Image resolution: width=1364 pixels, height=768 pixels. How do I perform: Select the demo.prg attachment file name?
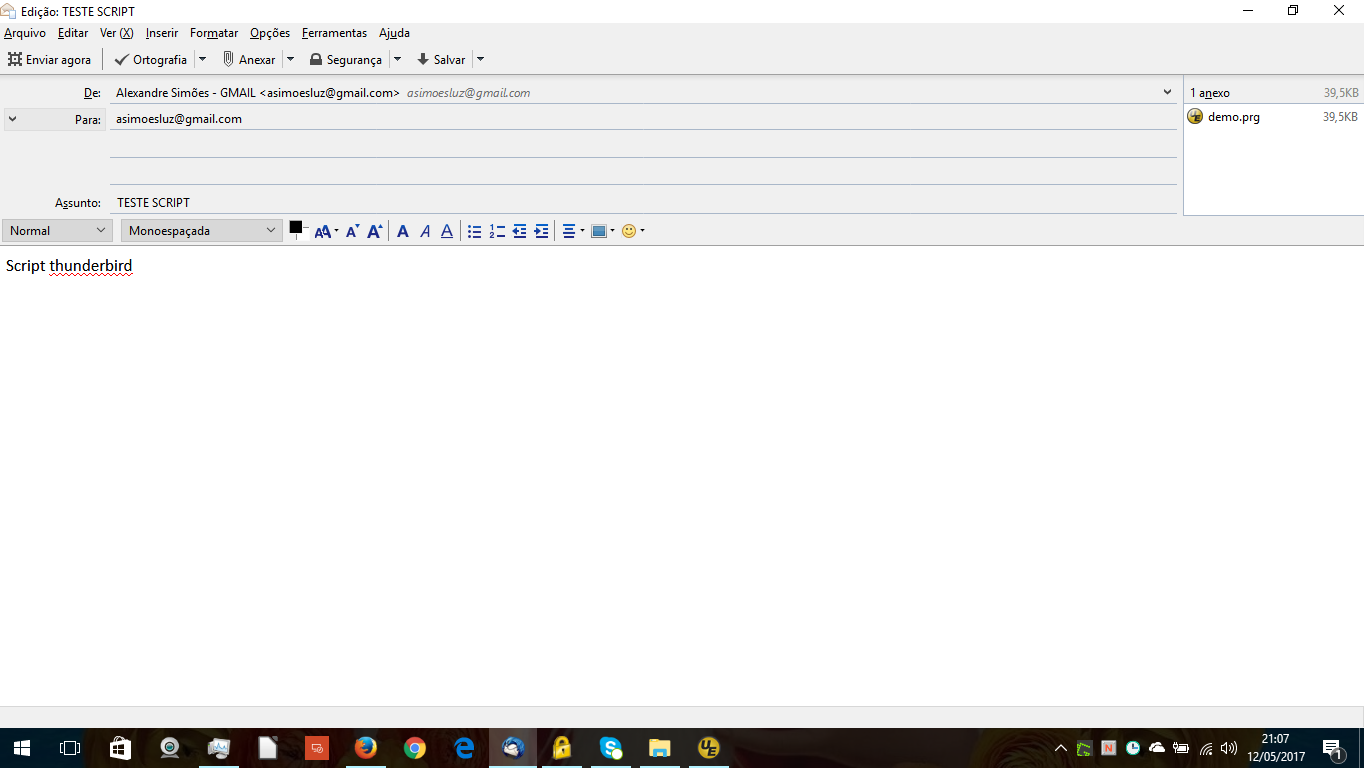click(1234, 117)
